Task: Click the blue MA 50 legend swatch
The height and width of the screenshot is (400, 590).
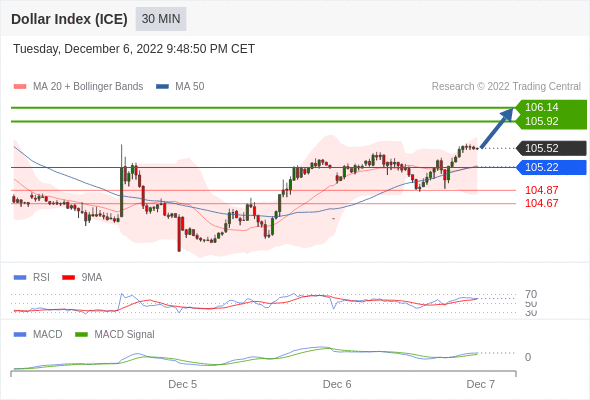Action: click(162, 87)
